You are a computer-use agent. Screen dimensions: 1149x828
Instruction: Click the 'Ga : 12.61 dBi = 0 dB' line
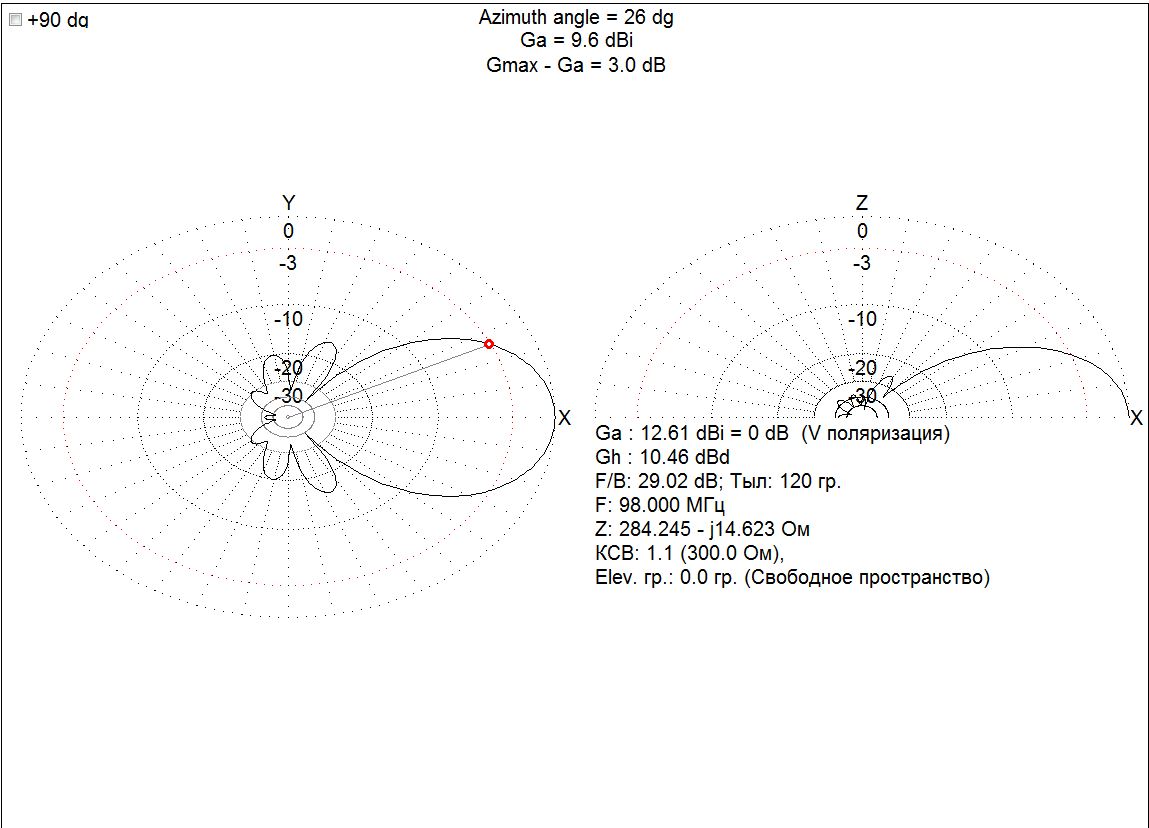click(x=772, y=433)
